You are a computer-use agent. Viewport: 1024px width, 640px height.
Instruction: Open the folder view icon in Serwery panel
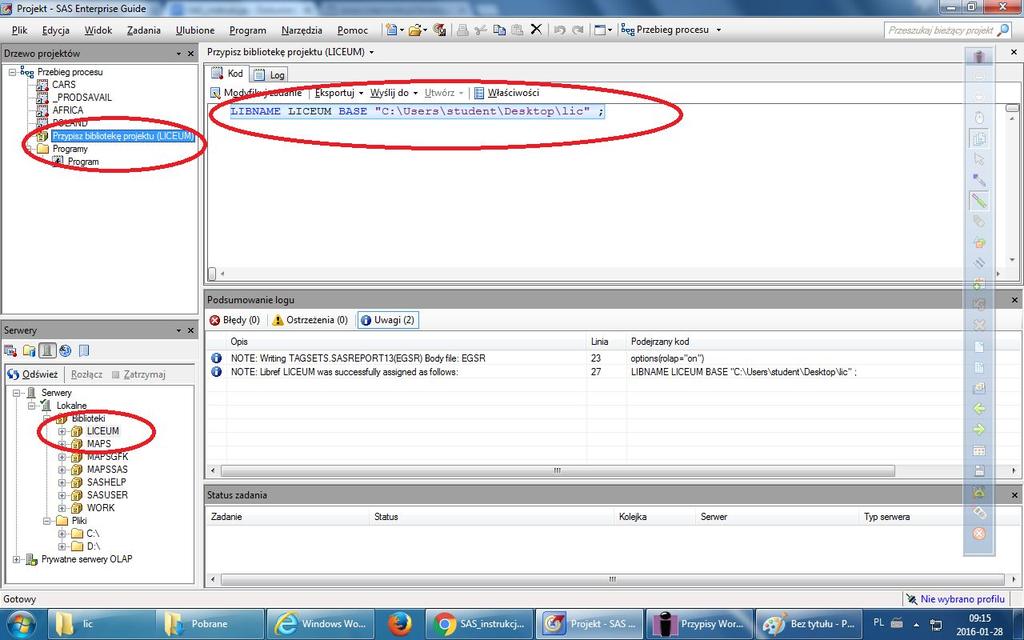click(29, 351)
